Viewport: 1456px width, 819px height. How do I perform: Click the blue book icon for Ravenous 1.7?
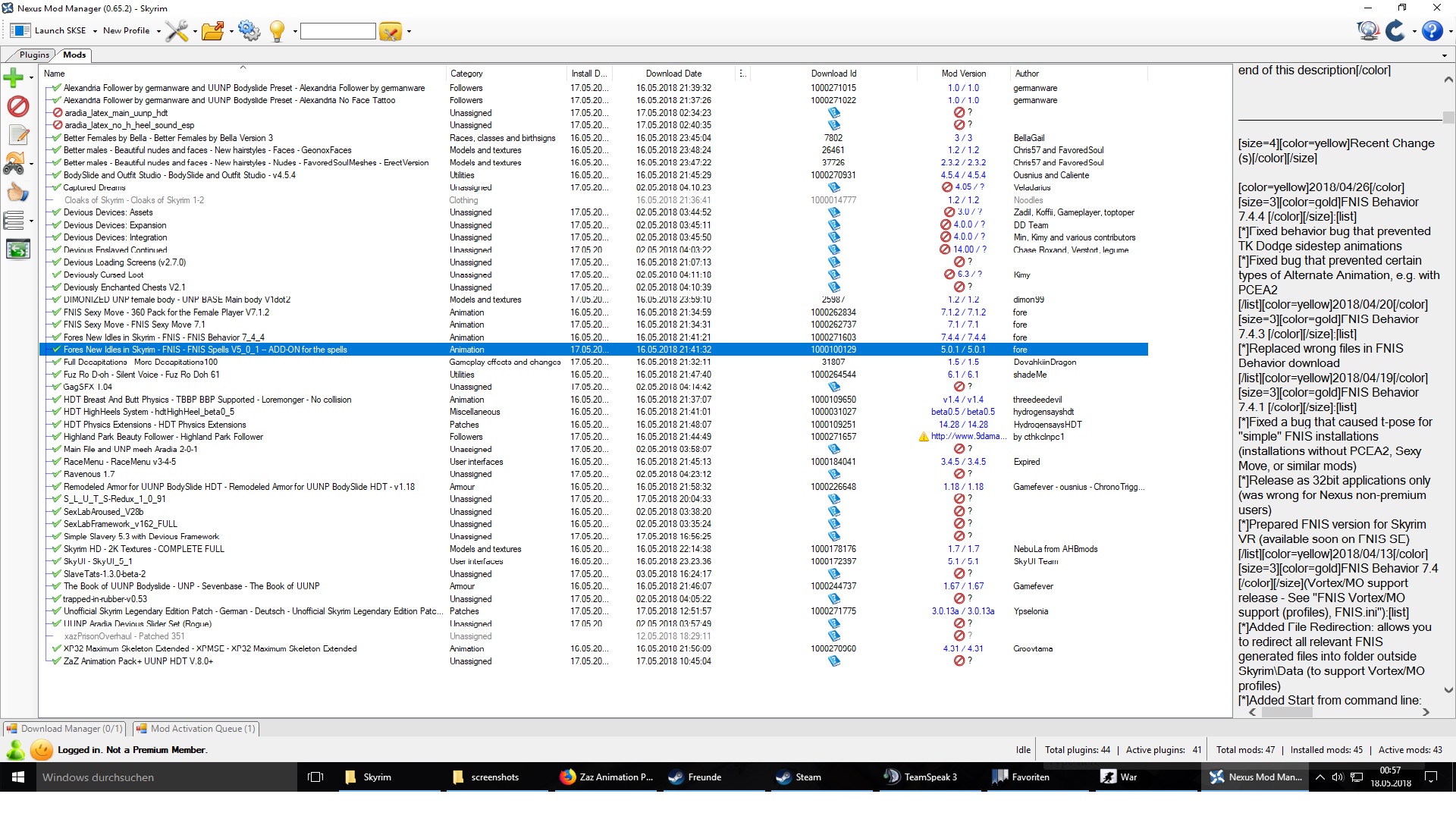click(x=833, y=474)
